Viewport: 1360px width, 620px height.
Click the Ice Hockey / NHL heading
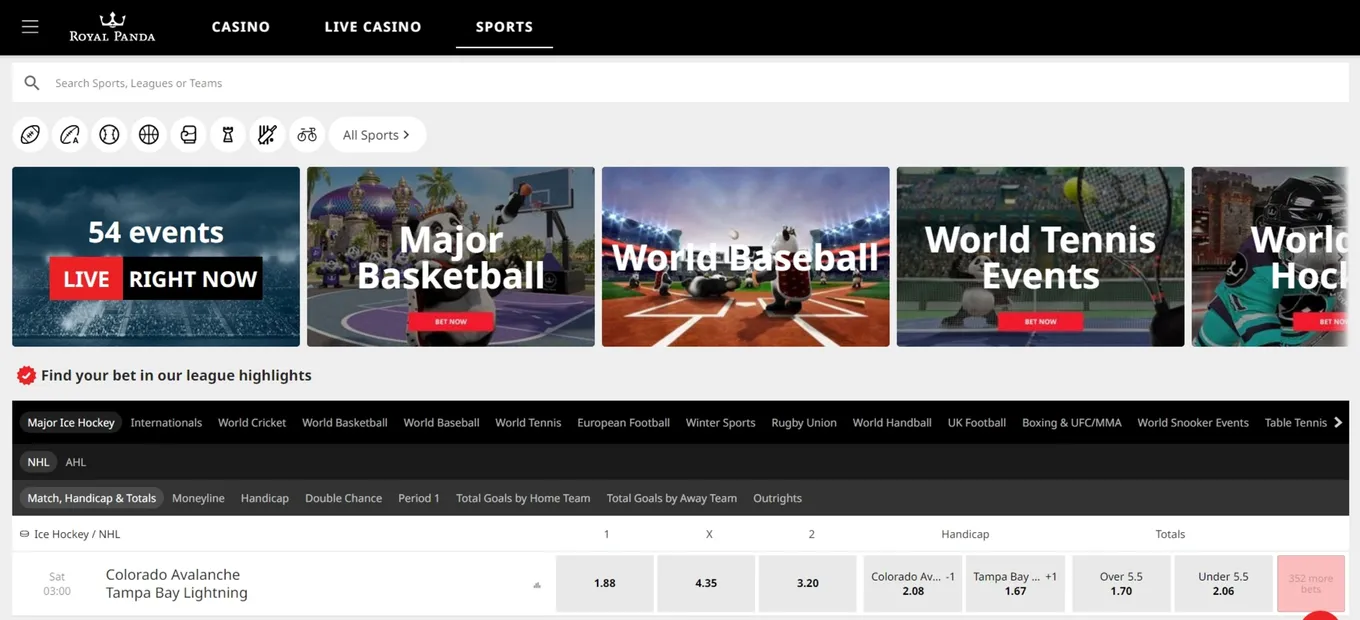tap(77, 534)
